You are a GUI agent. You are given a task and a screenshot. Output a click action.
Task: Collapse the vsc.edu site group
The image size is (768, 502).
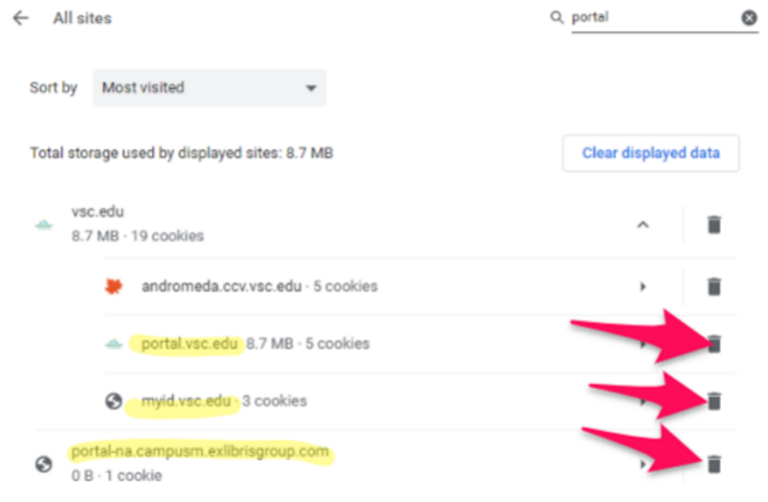[x=643, y=225]
